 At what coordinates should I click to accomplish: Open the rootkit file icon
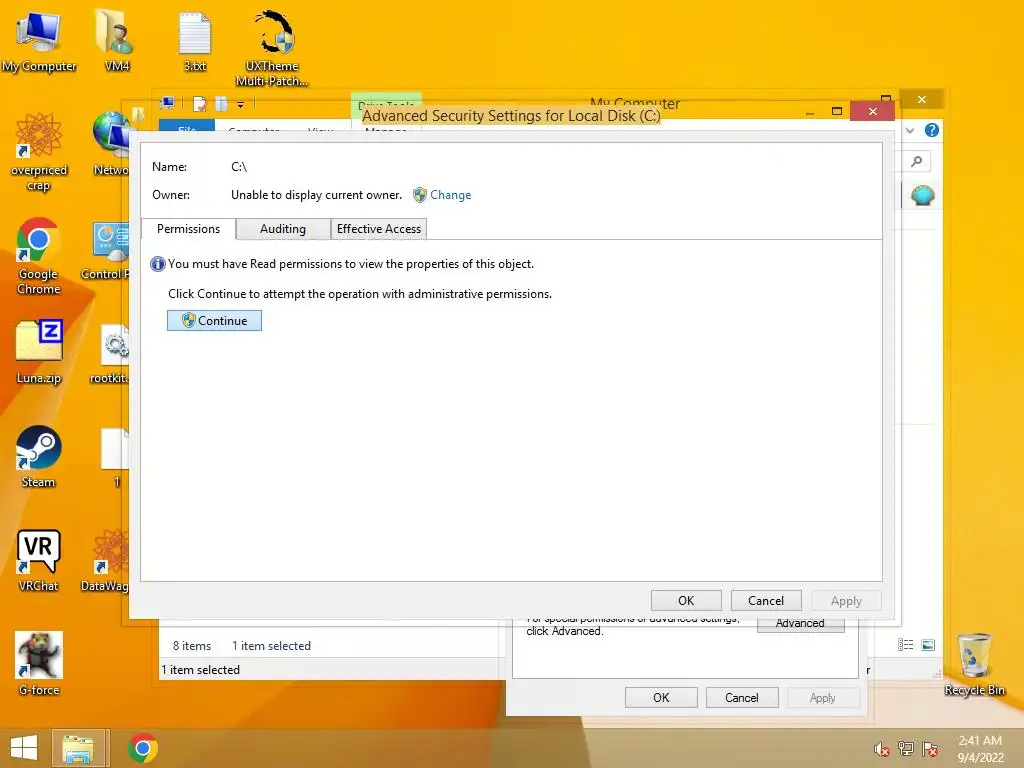(x=112, y=353)
